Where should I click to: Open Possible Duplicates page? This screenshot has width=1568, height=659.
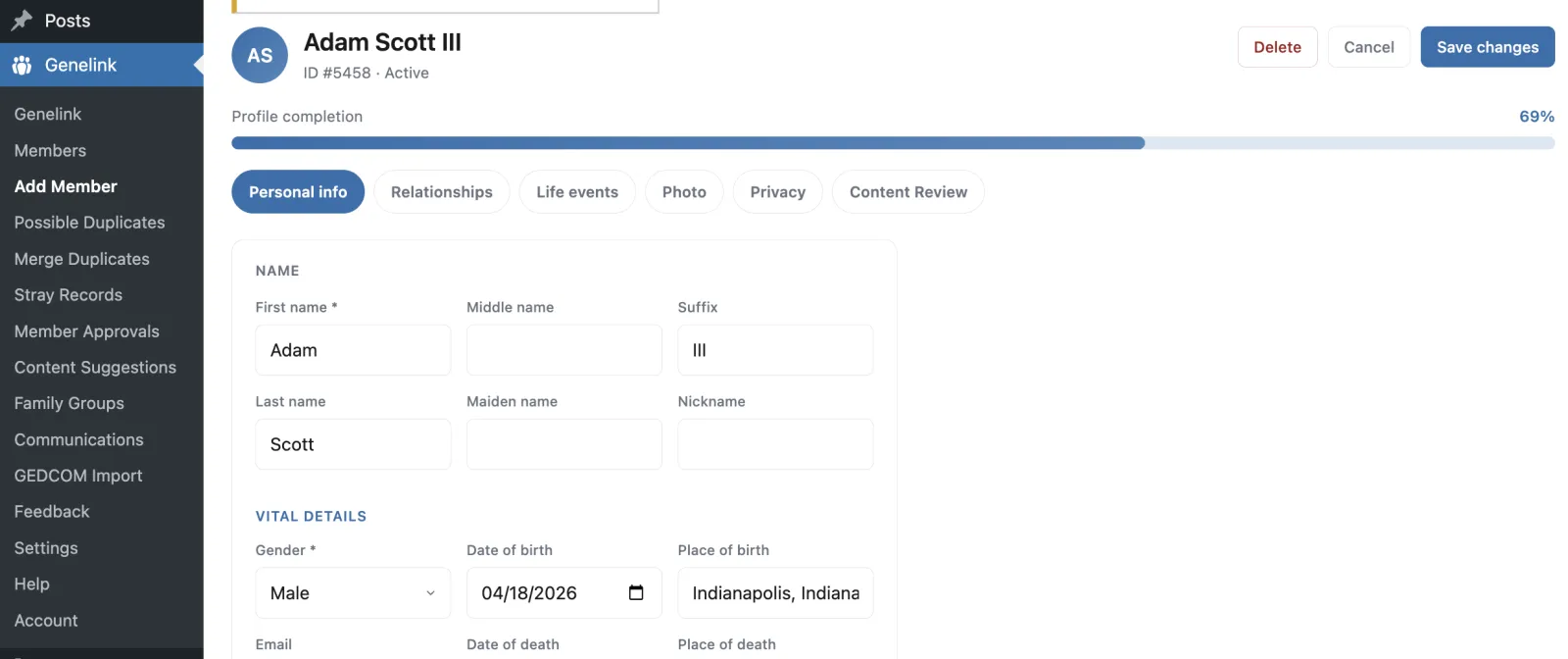(89, 223)
